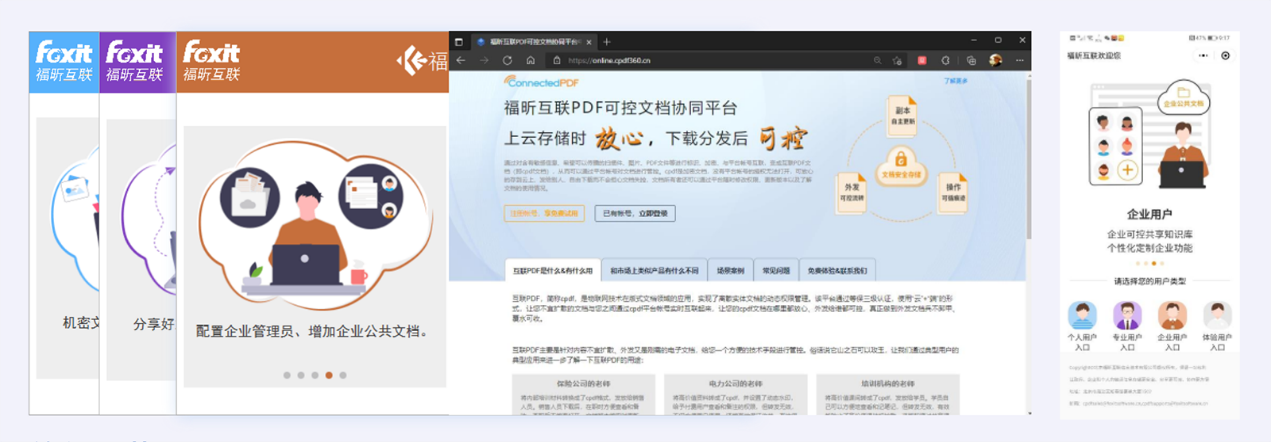Click the 副本 自主更新 document icon
1271x442 pixels.
click(x=903, y=114)
